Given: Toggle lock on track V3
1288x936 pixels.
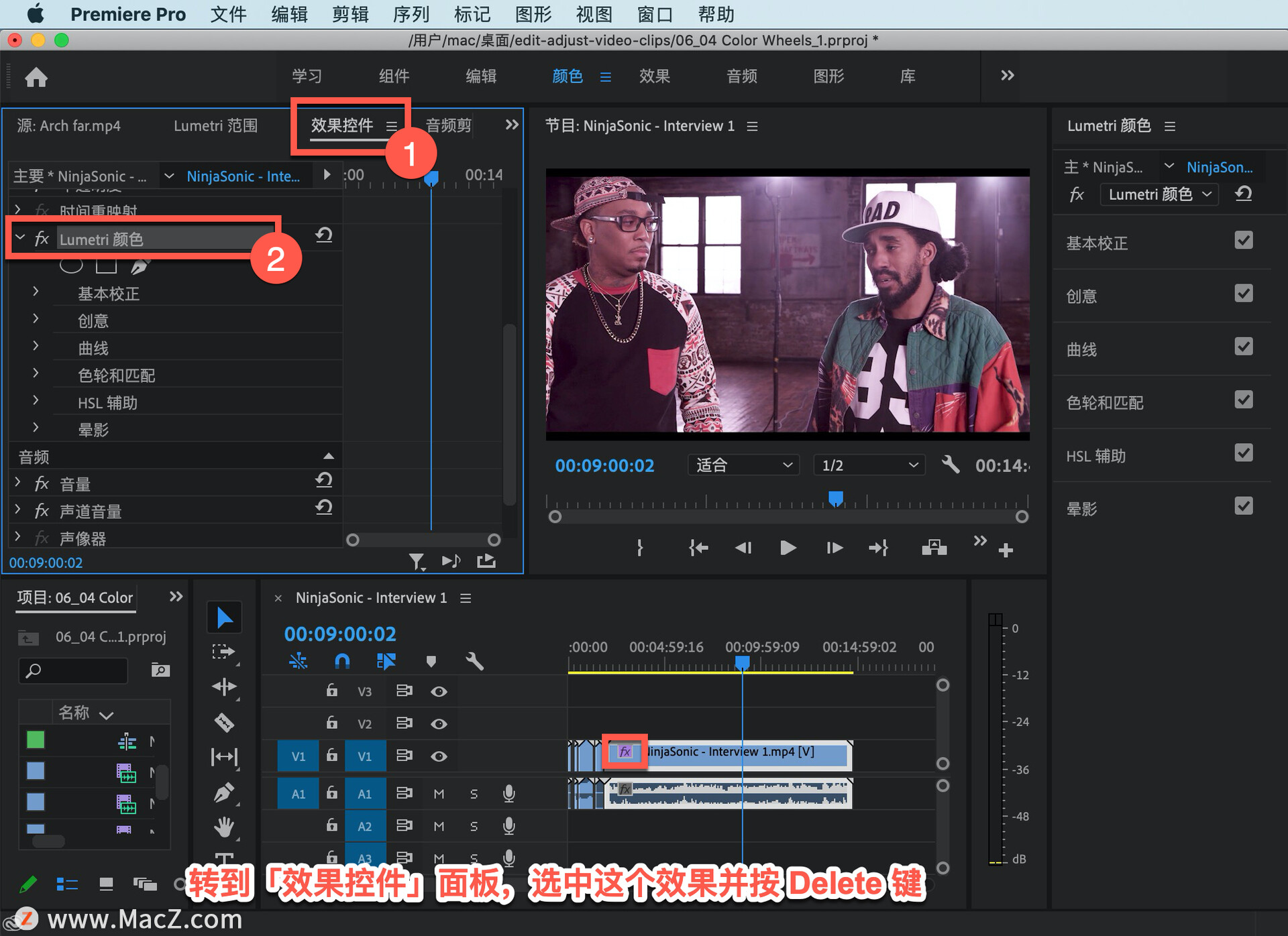Looking at the screenshot, I should click(x=331, y=690).
